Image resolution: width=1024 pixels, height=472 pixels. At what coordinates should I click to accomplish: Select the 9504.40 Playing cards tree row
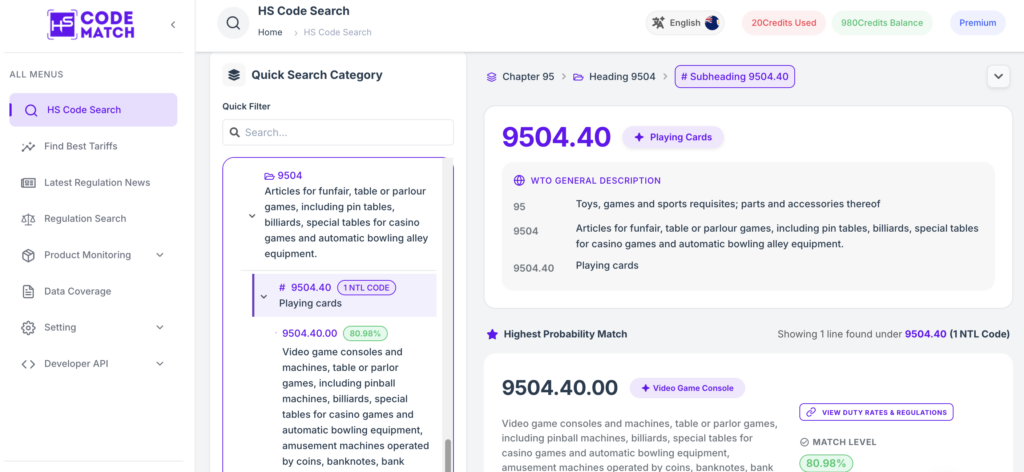pyautogui.click(x=344, y=295)
